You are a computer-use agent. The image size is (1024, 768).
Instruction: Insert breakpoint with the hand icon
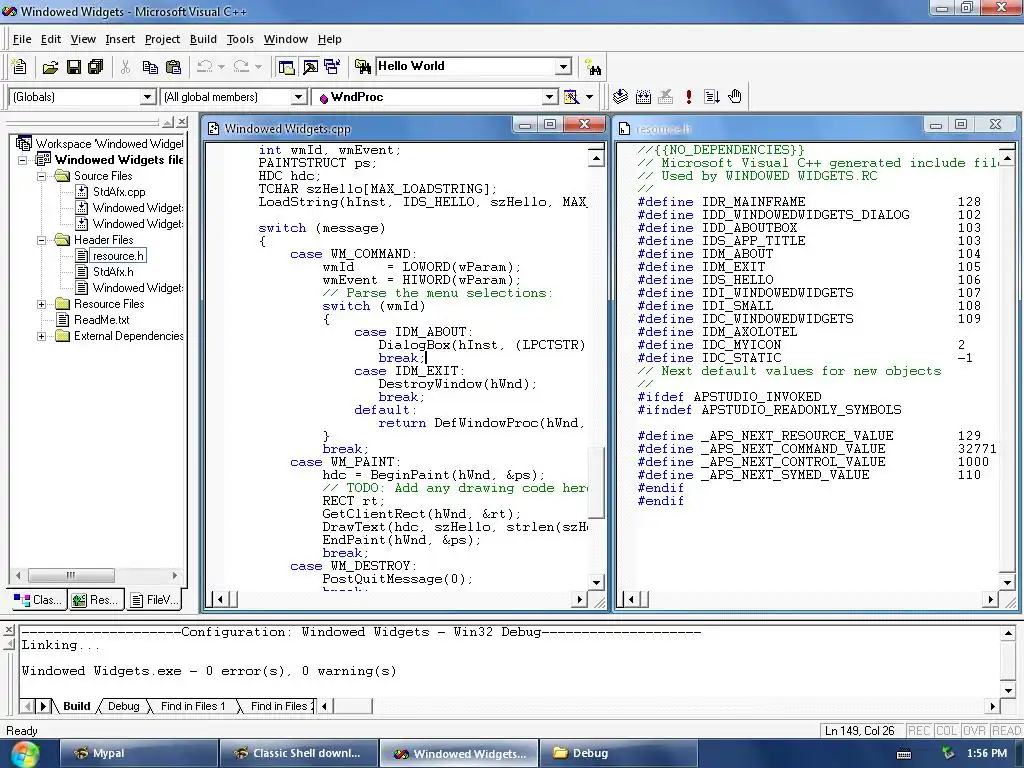pyautogui.click(x=735, y=97)
